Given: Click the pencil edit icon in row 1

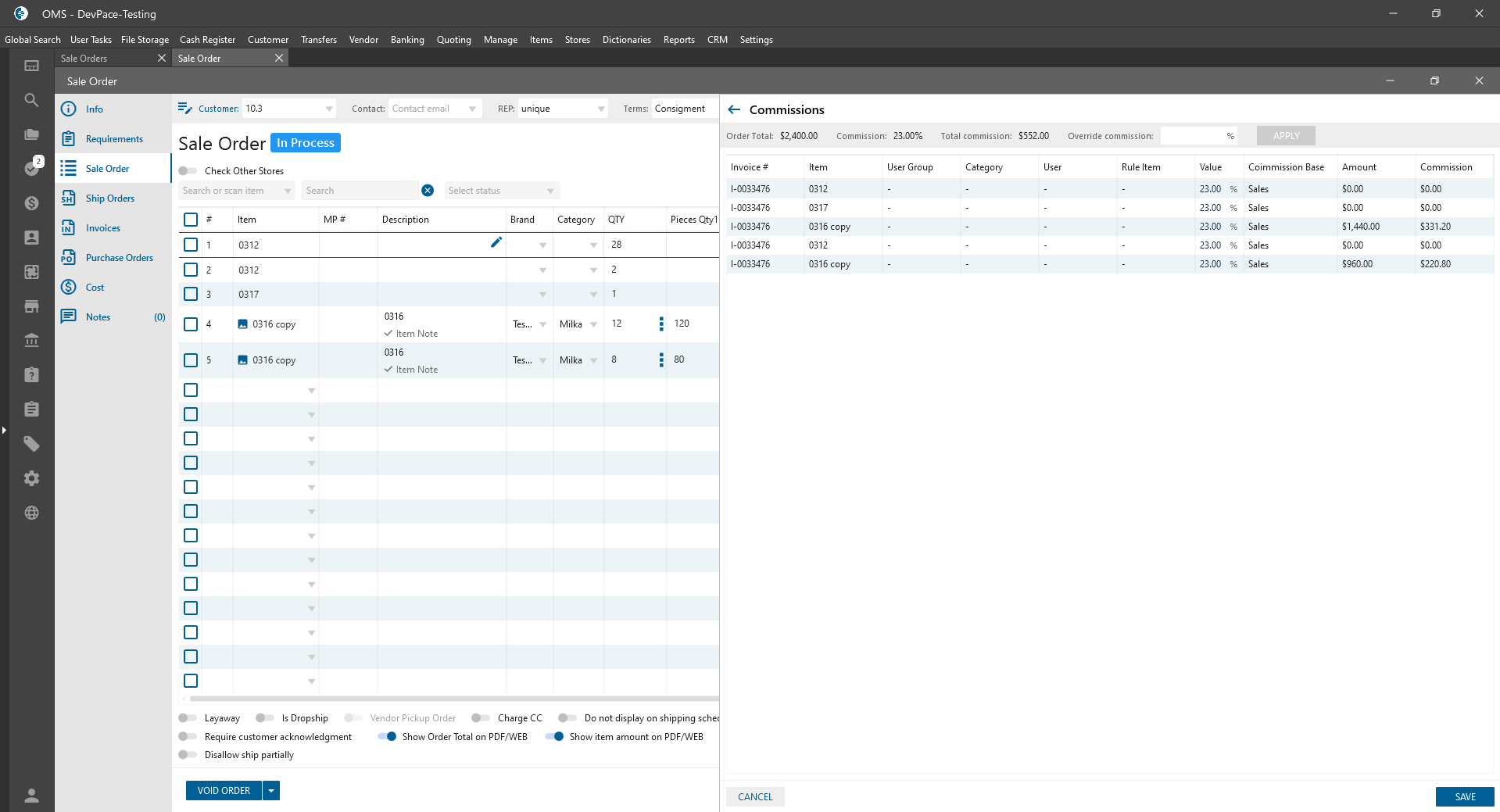Looking at the screenshot, I should (496, 242).
